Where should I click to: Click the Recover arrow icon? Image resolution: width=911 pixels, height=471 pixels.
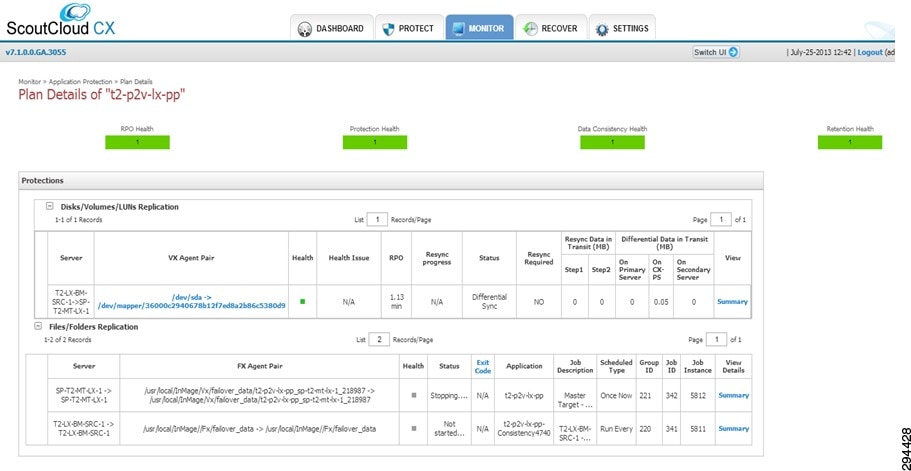[529, 29]
